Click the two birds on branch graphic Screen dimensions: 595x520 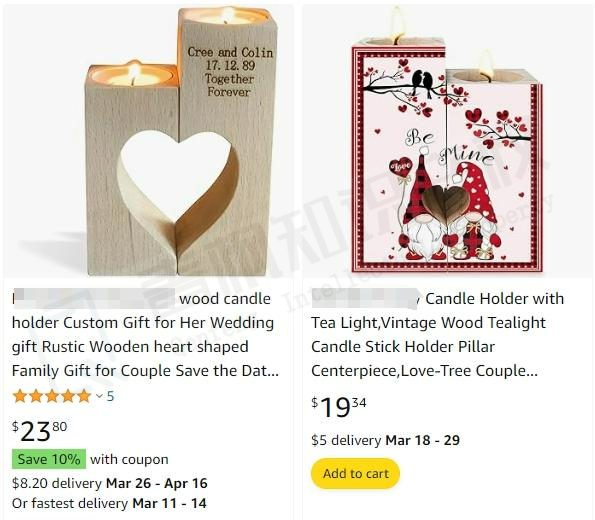click(422, 83)
